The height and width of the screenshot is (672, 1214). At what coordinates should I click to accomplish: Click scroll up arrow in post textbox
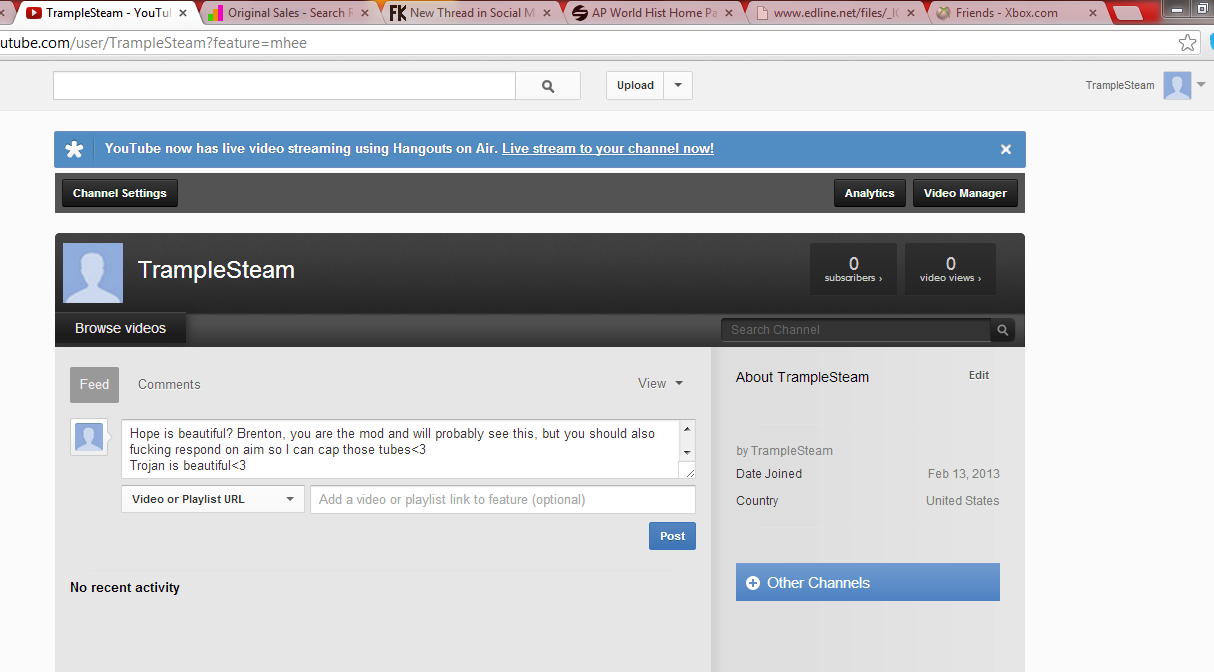[687, 429]
